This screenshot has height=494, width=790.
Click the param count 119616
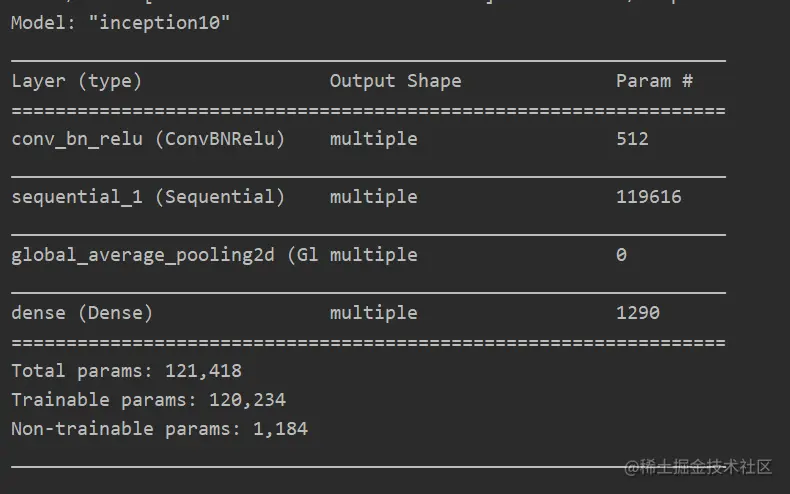(648, 197)
